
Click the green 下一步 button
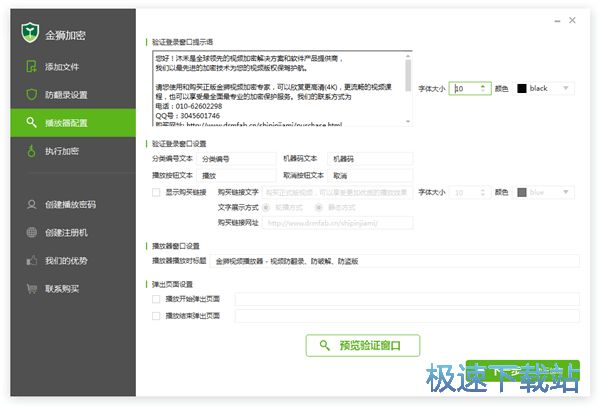(x=523, y=370)
